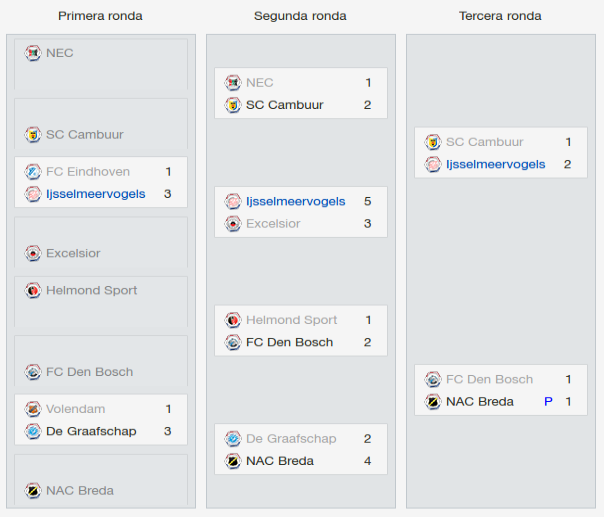Click Excelsior crest in Segunda ronda
Image resolution: width=604 pixels, height=517 pixels.
coord(233,224)
